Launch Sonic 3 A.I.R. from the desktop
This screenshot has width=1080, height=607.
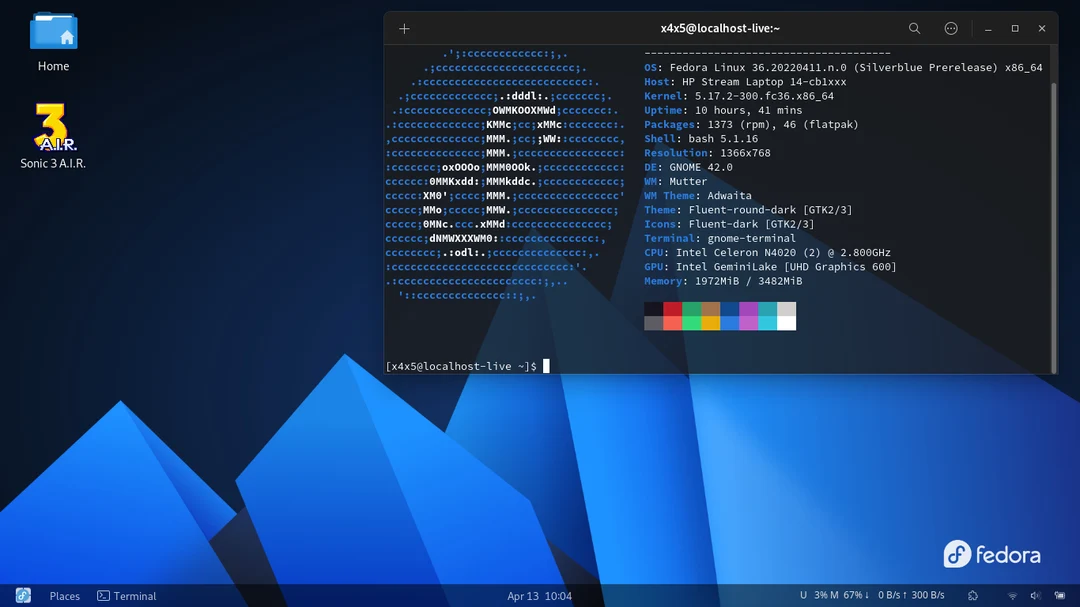54,125
